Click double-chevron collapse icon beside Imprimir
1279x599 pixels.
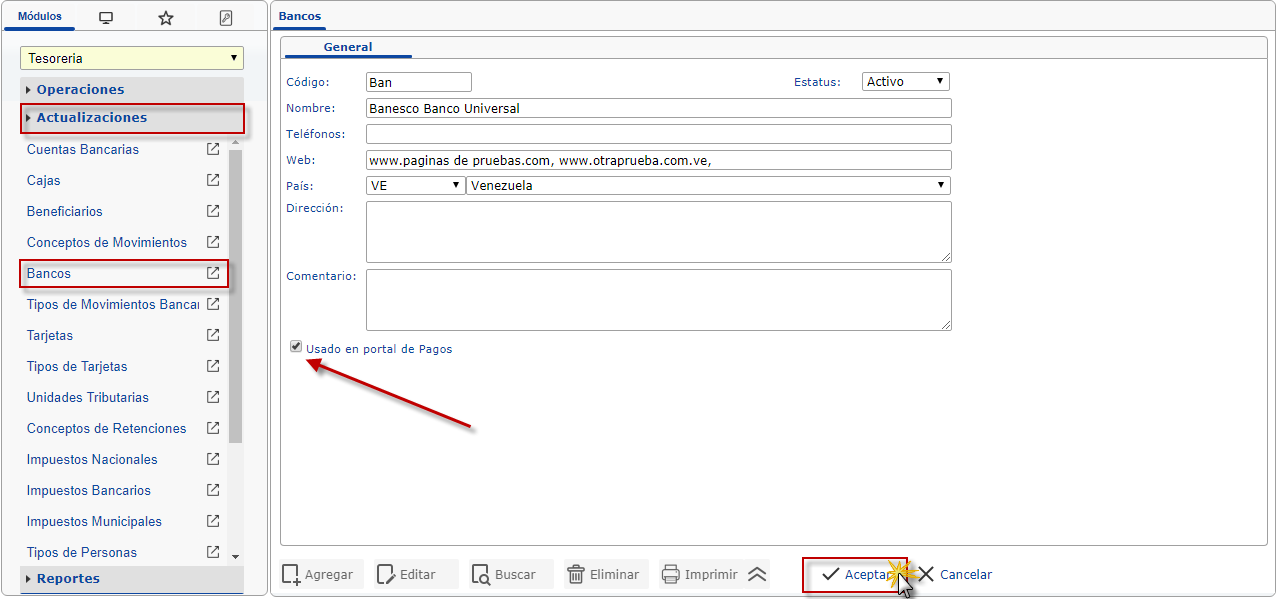pyautogui.click(x=757, y=574)
